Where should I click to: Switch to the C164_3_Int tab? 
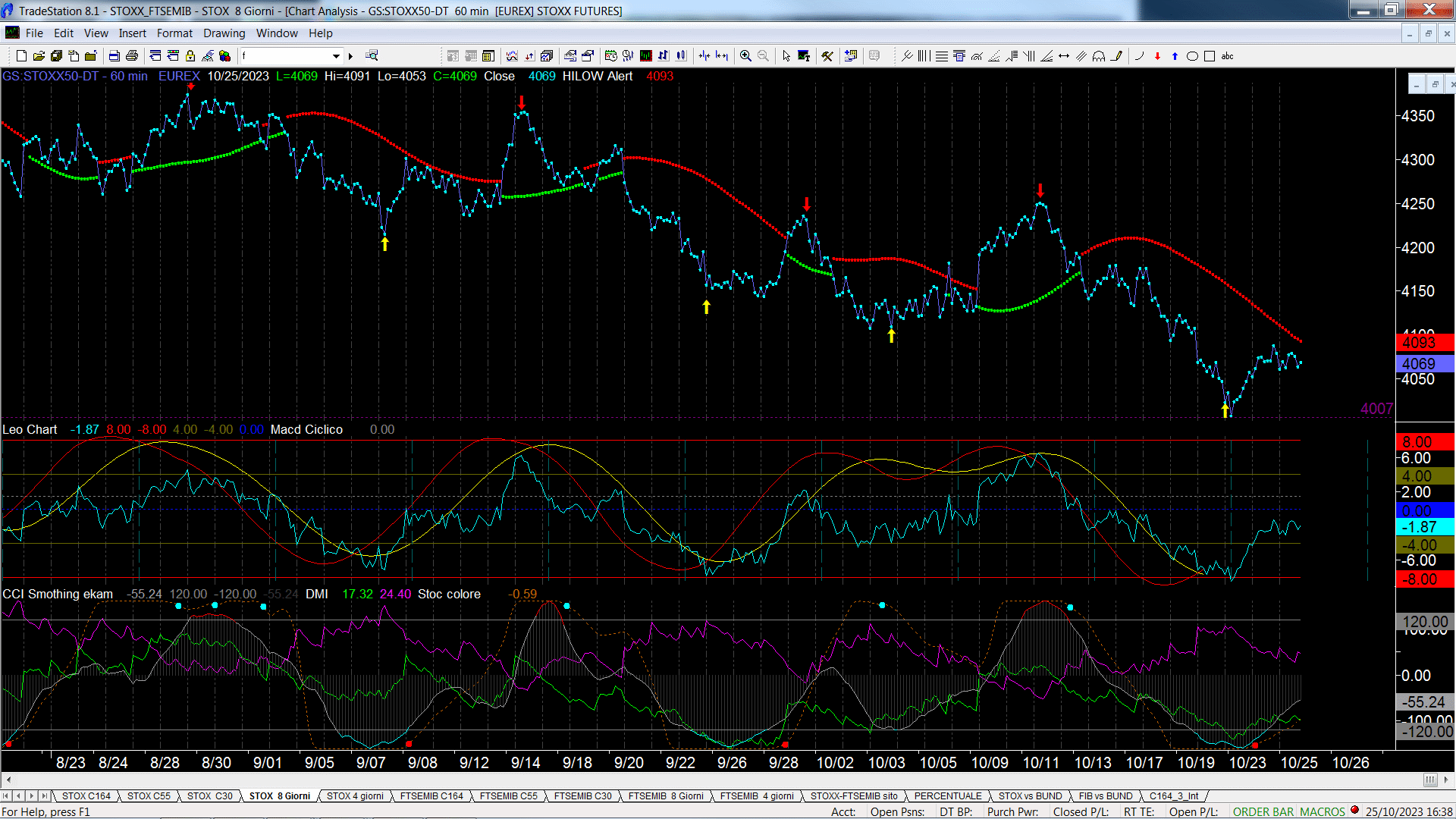pos(1174,795)
